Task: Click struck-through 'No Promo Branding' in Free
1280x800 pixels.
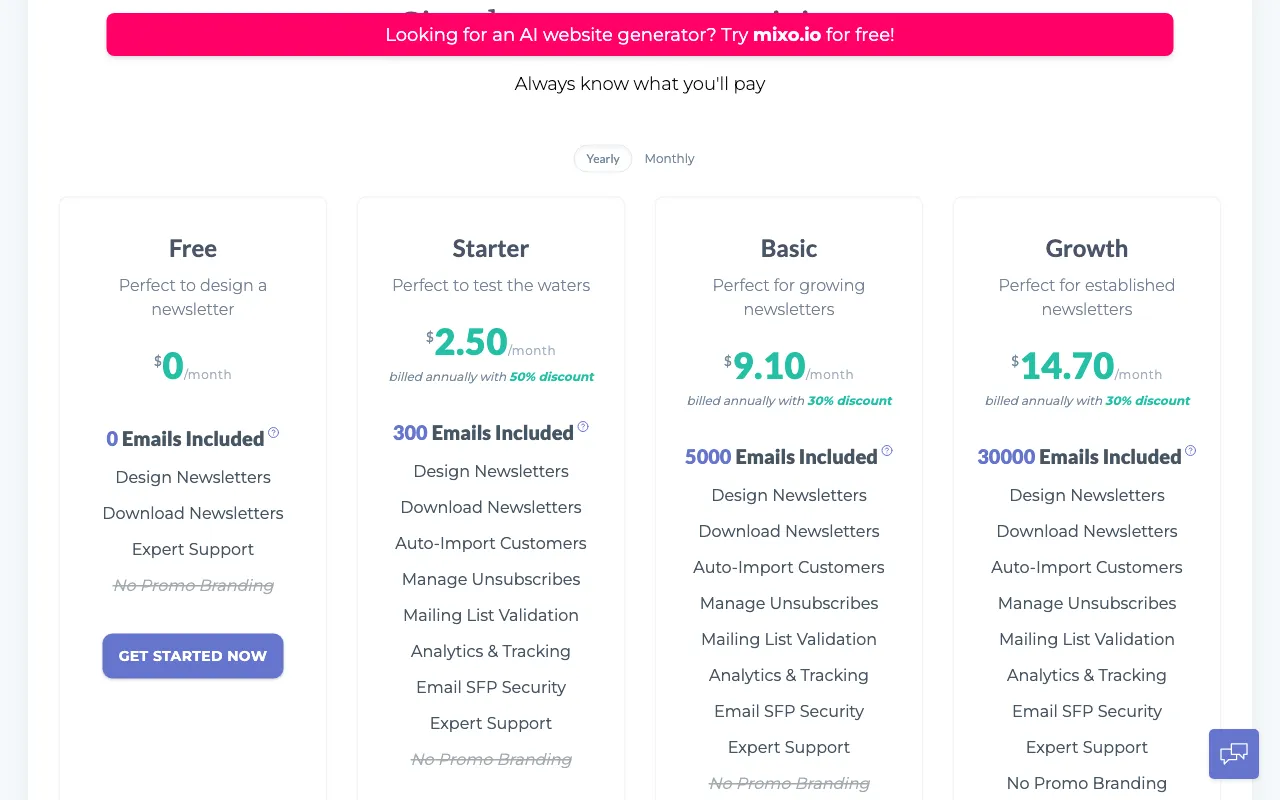Action: [193, 585]
